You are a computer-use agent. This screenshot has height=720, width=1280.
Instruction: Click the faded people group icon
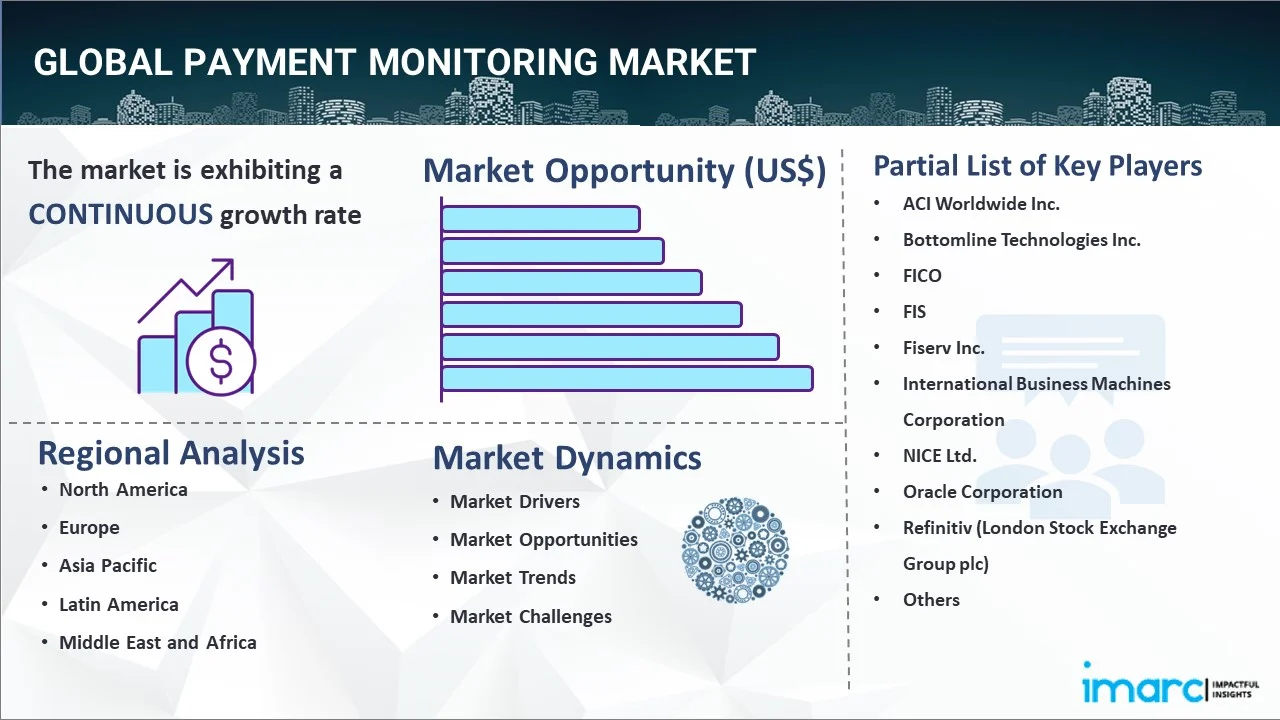click(x=1070, y=410)
